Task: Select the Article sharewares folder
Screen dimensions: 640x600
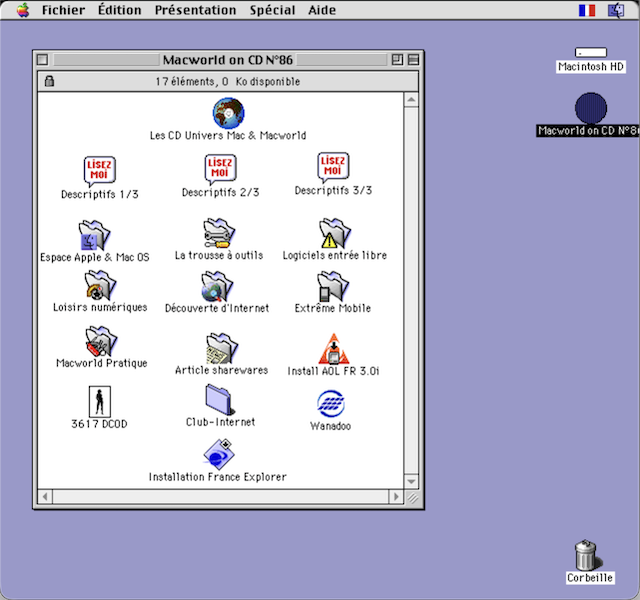Action: 222,348
